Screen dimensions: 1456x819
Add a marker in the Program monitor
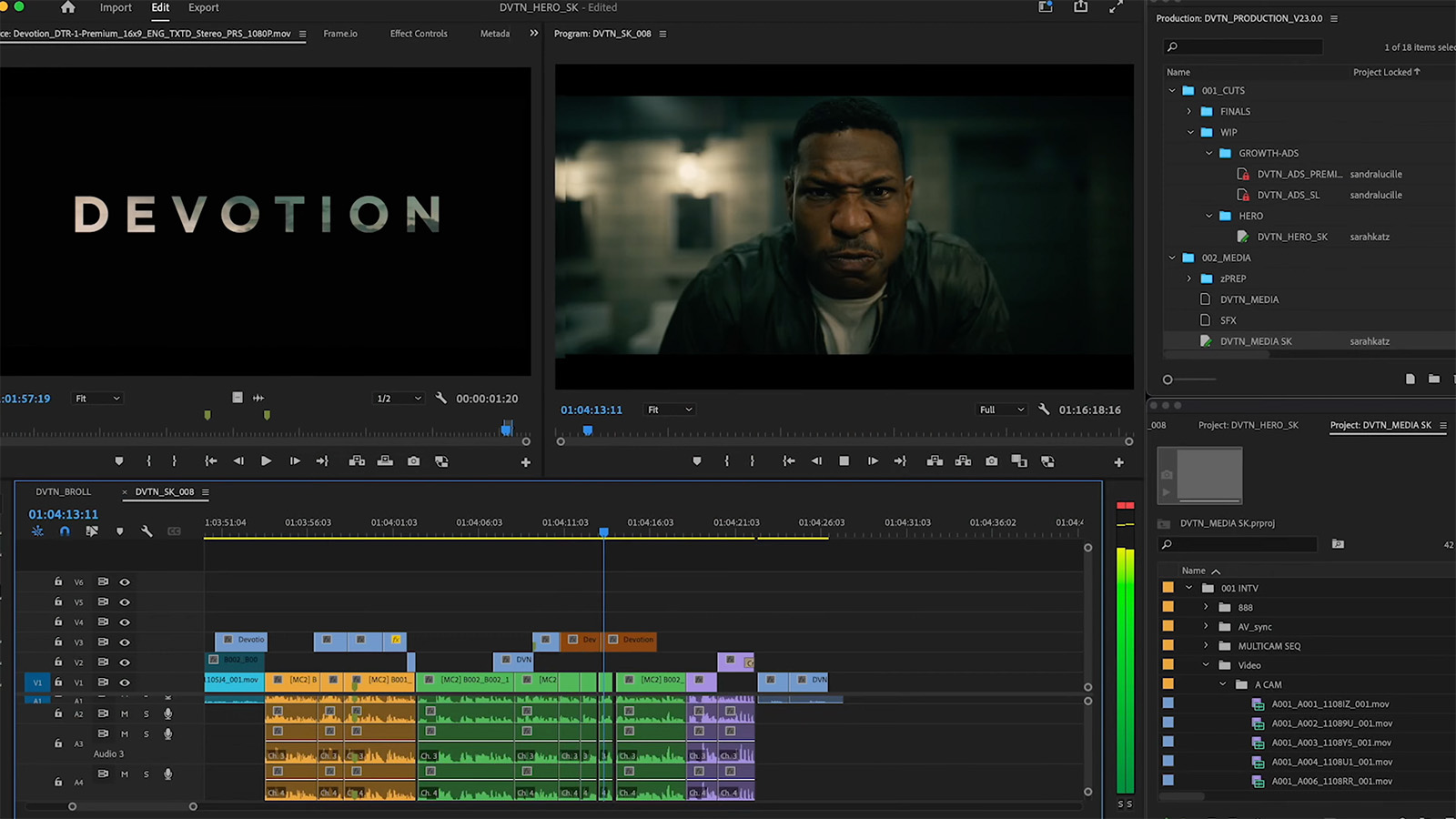[697, 461]
